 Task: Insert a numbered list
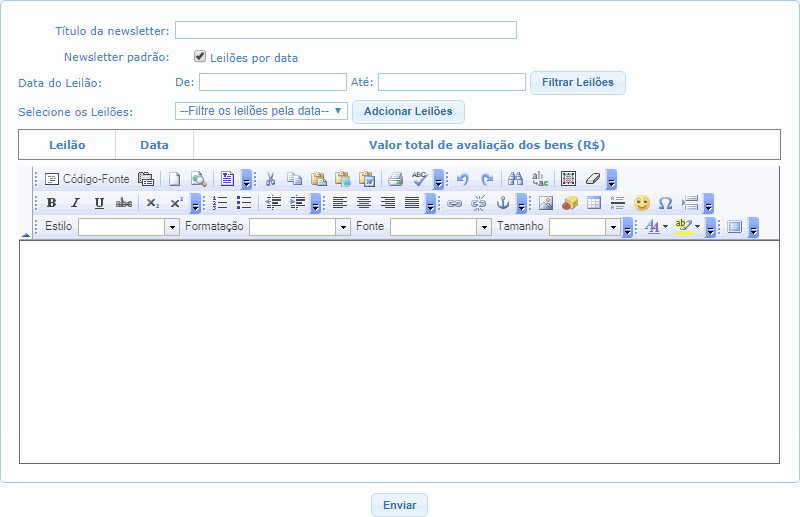tap(220, 203)
